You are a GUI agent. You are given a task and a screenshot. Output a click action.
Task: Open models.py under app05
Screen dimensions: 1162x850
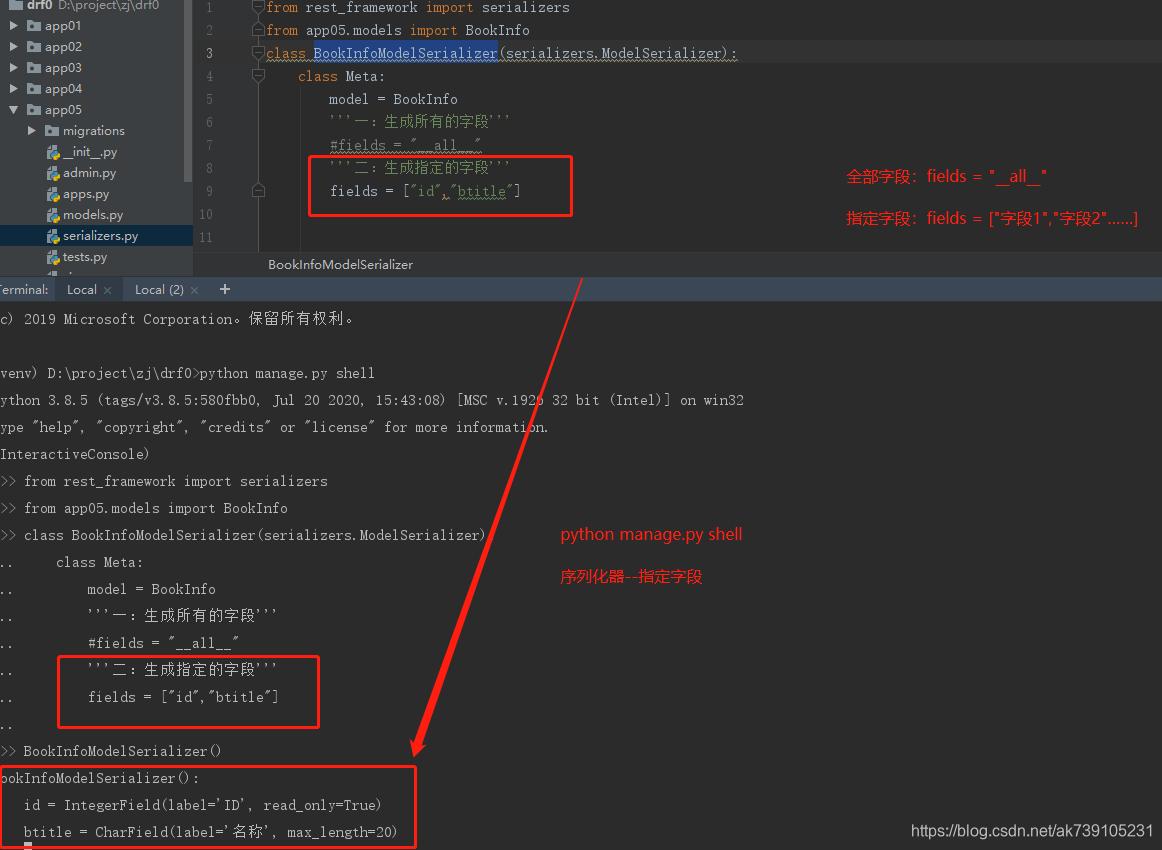(52, 214)
